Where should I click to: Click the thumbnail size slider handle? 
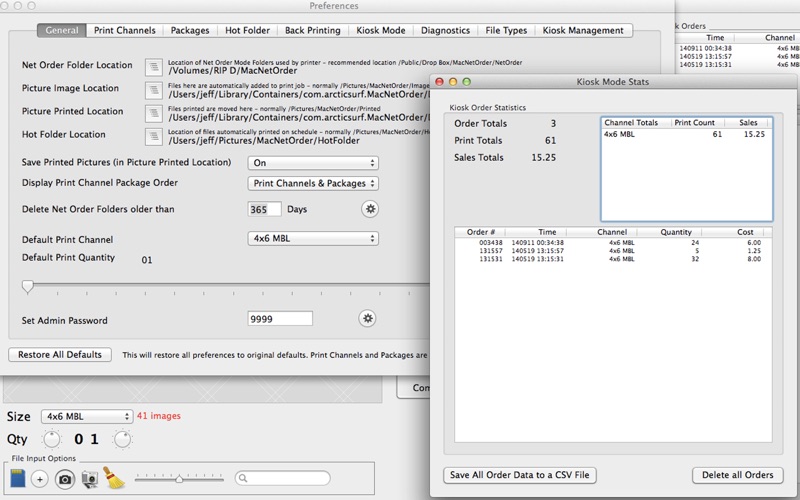[x=179, y=479]
